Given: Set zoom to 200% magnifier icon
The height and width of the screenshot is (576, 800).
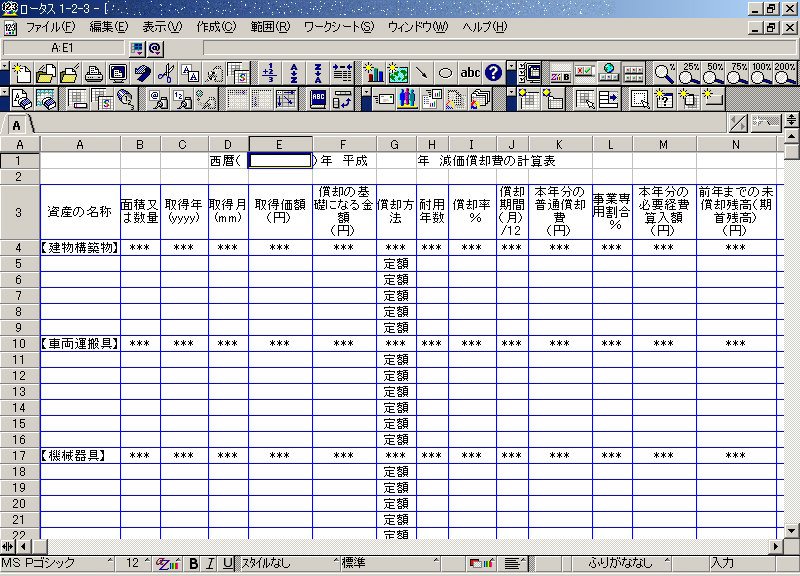Looking at the screenshot, I should (787, 73).
